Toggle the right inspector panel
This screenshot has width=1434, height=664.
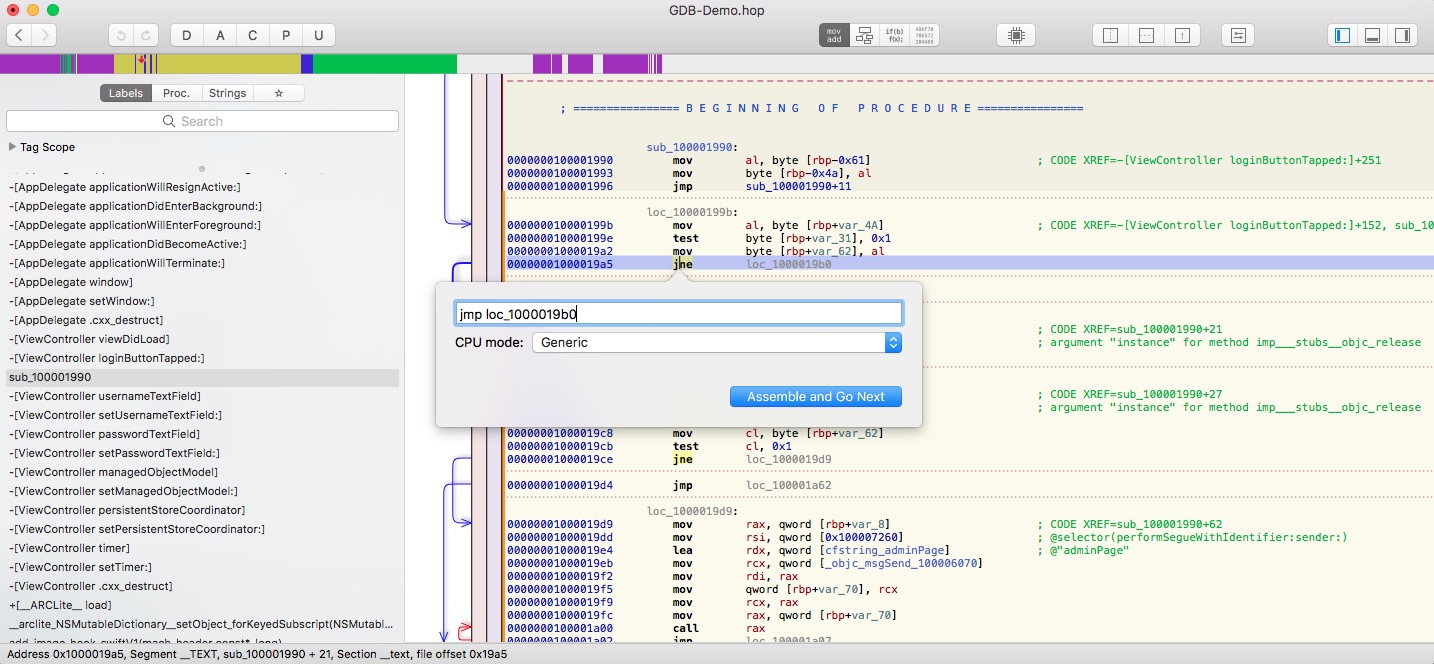click(x=1402, y=35)
